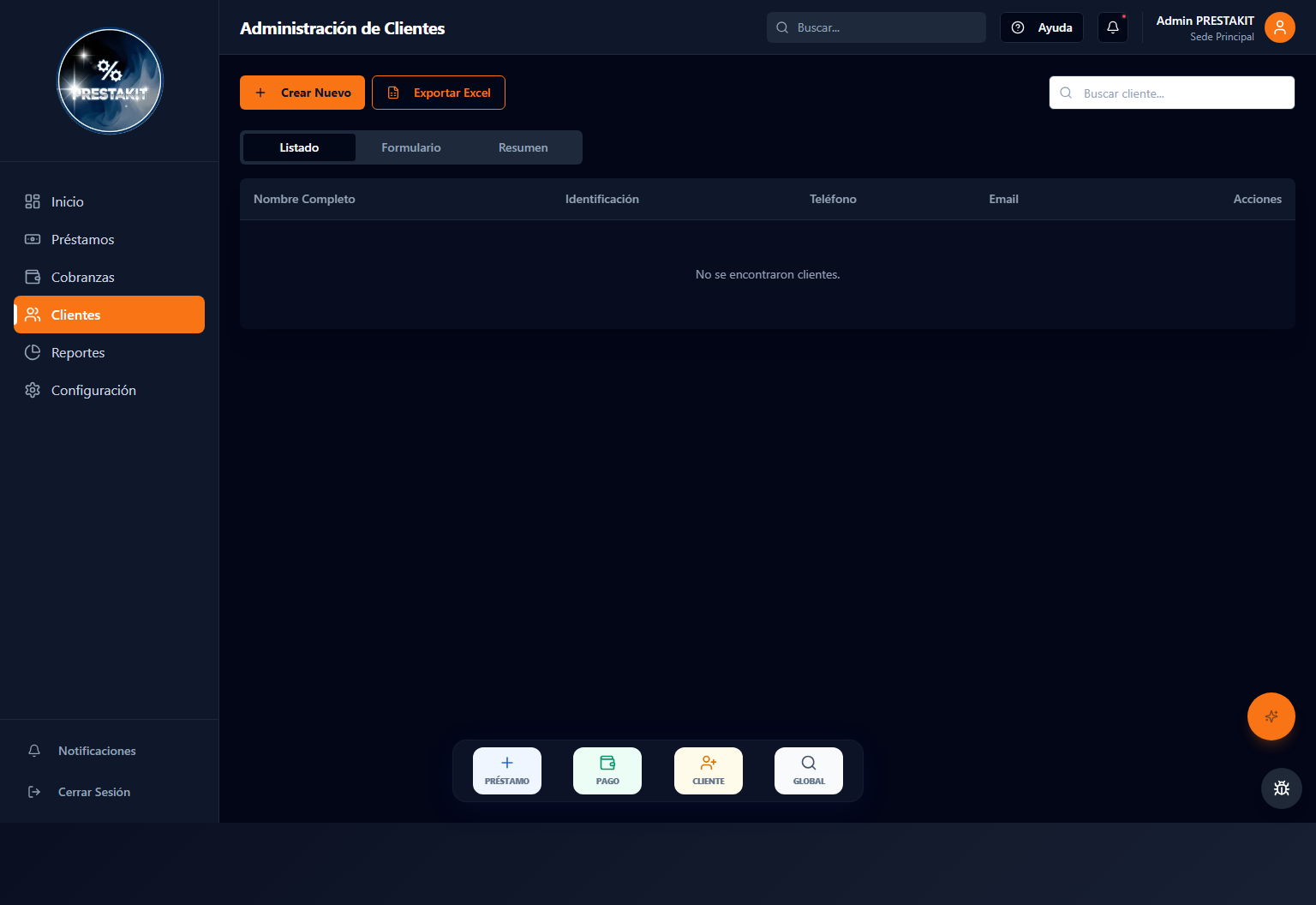This screenshot has width=1316, height=905.
Task: Select the Clientes users icon
Action: click(x=33, y=315)
